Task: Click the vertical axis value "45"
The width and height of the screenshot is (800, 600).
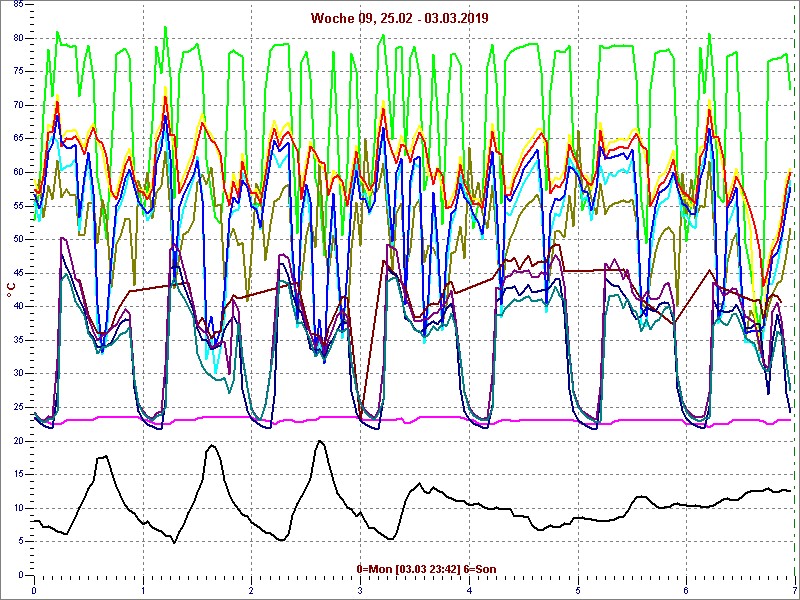Action: pyautogui.click(x=18, y=273)
